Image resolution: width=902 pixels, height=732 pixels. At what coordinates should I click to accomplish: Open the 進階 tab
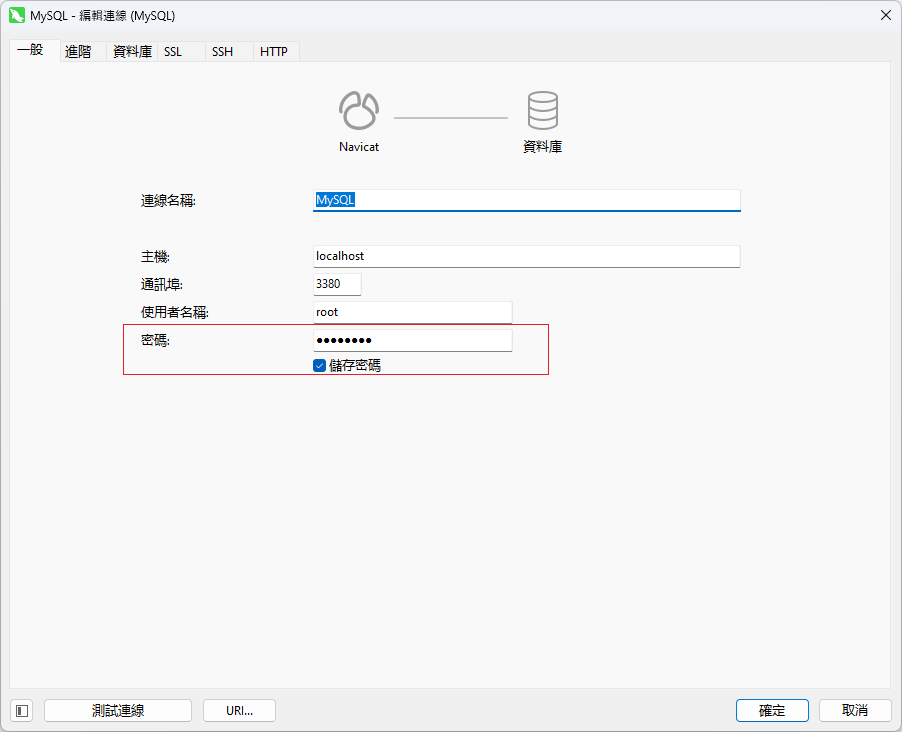[x=78, y=51]
